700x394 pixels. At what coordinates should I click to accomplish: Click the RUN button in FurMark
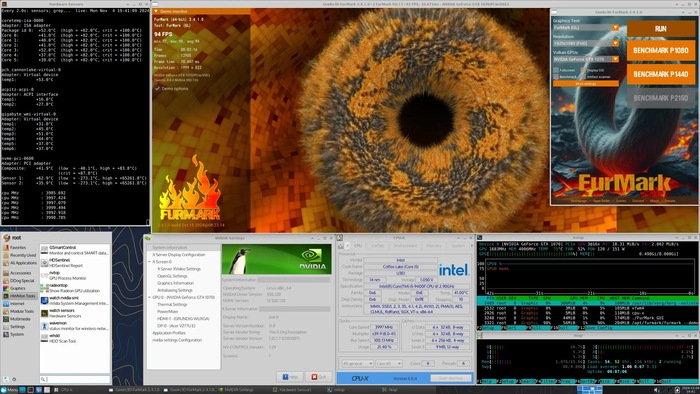click(x=661, y=29)
